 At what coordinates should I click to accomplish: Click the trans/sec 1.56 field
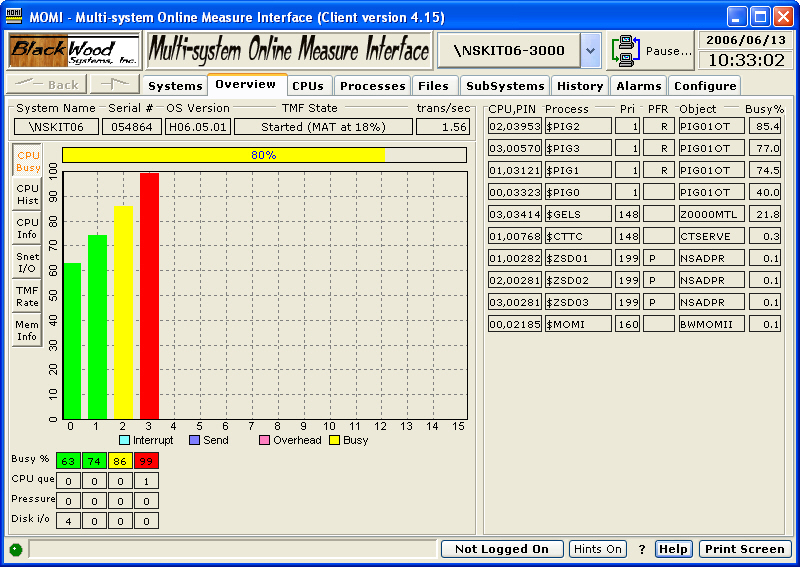(x=443, y=127)
